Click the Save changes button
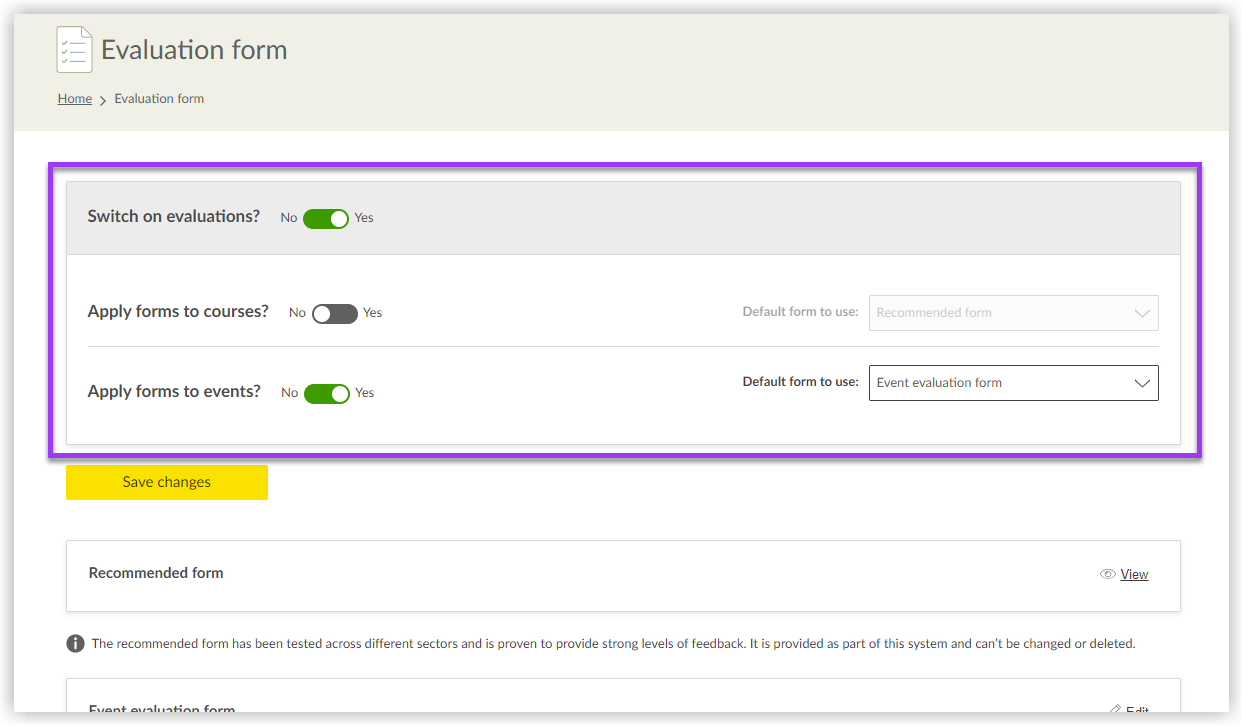The width and height of the screenshot is (1243, 726). (166, 482)
